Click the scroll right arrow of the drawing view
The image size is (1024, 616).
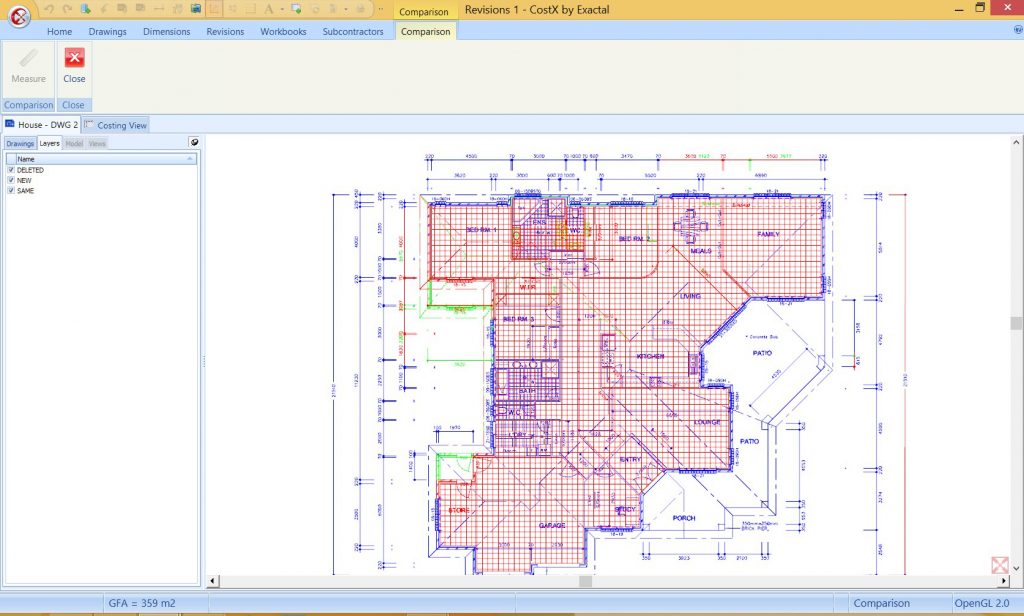1004,581
